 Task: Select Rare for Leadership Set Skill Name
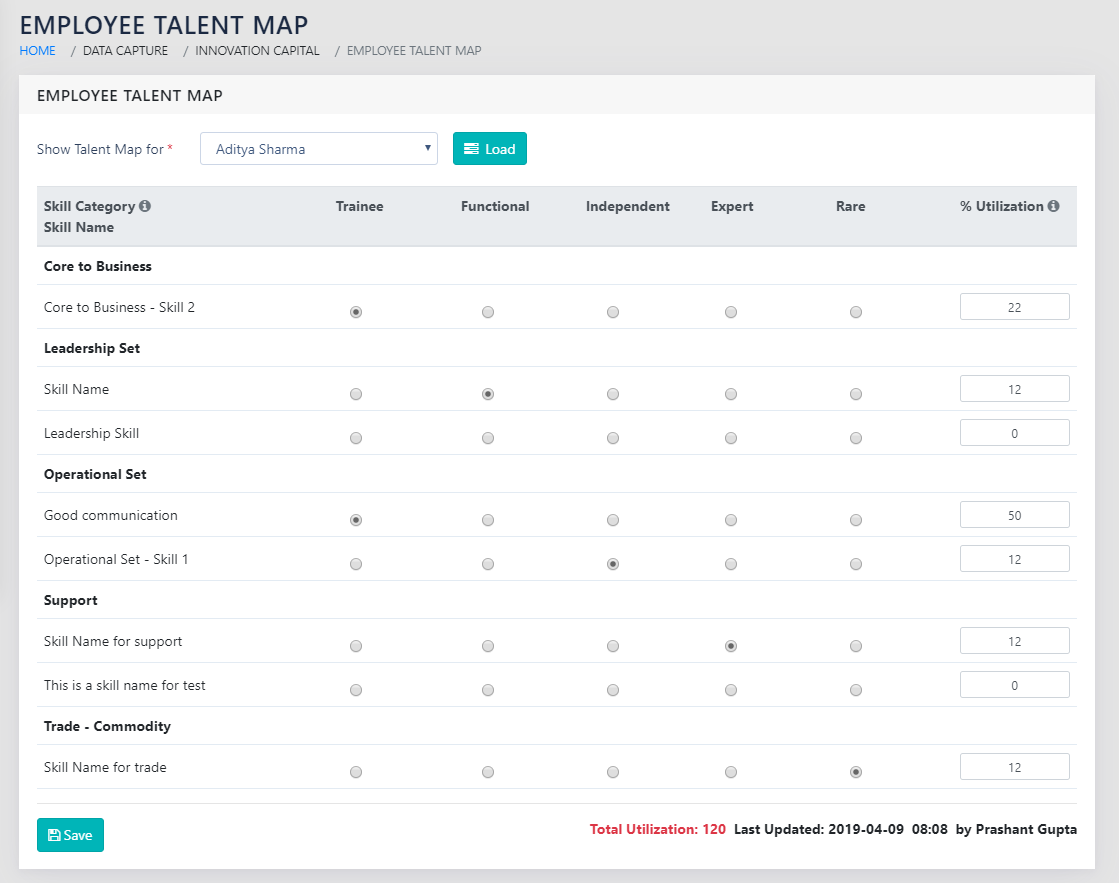coord(856,394)
